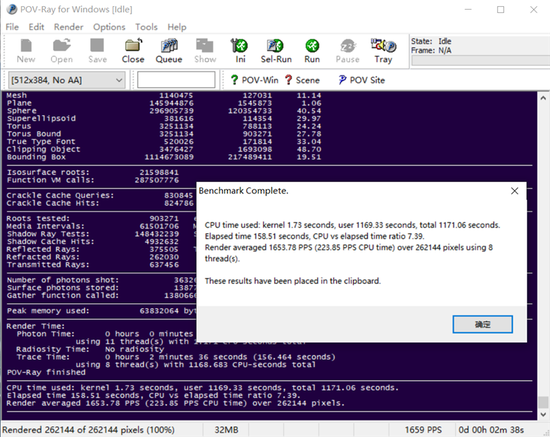The width and height of the screenshot is (550, 437).
Task: Click the Show render window icon
Action: 205,51
